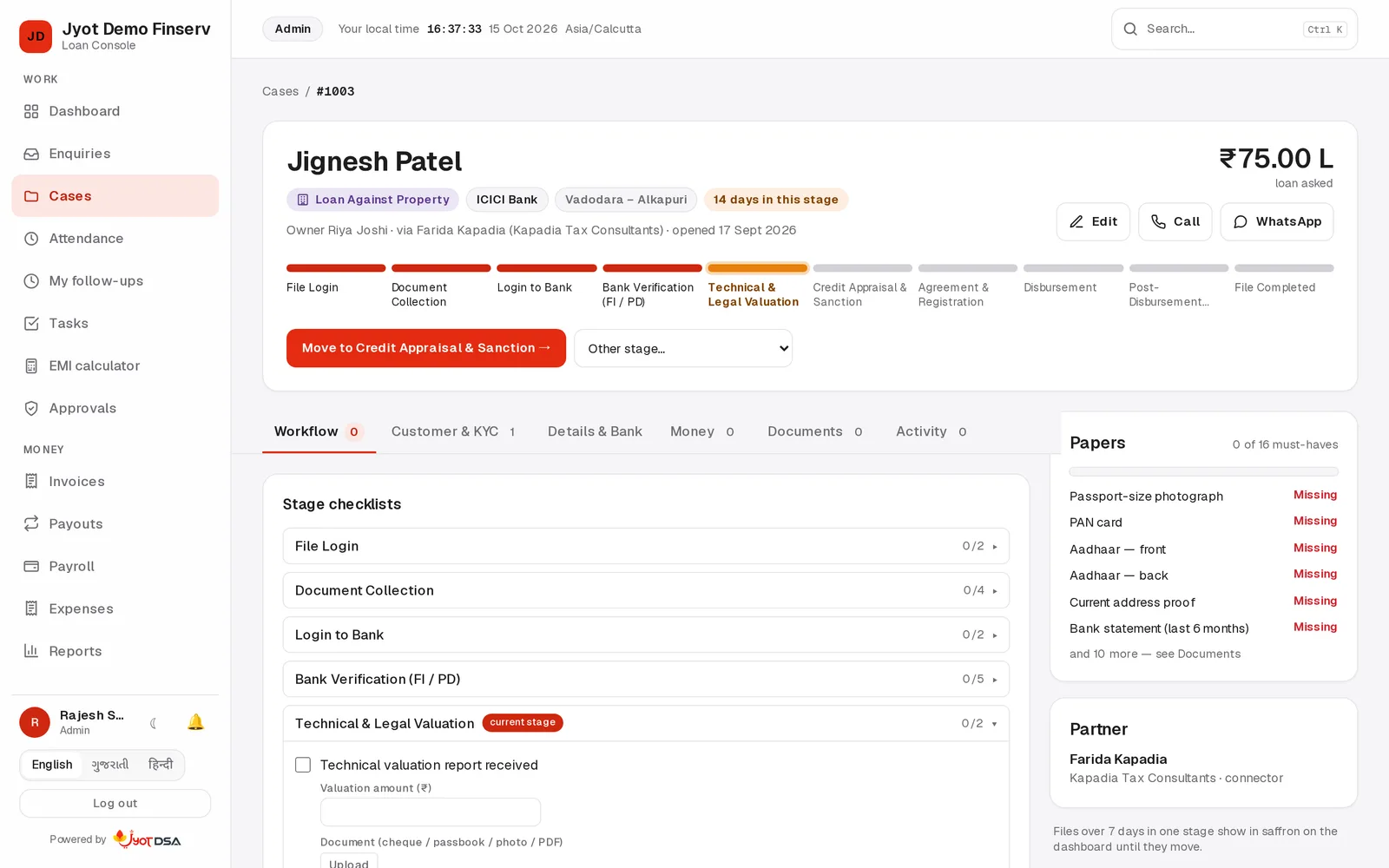Image resolution: width=1389 pixels, height=868 pixels.
Task: Expand the File Login checklist
Action: click(x=646, y=546)
